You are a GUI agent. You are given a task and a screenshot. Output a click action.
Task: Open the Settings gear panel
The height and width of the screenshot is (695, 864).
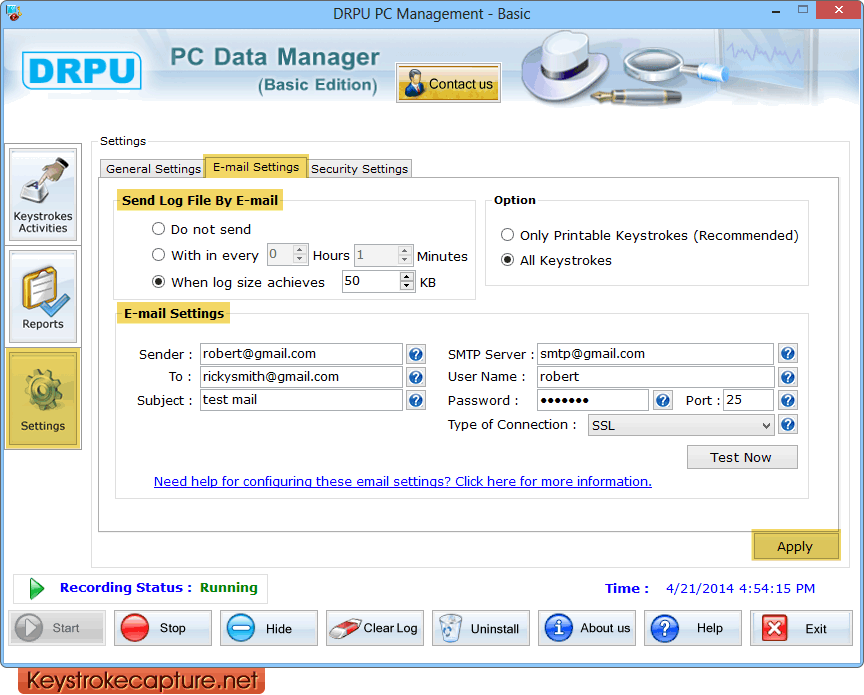(x=43, y=398)
